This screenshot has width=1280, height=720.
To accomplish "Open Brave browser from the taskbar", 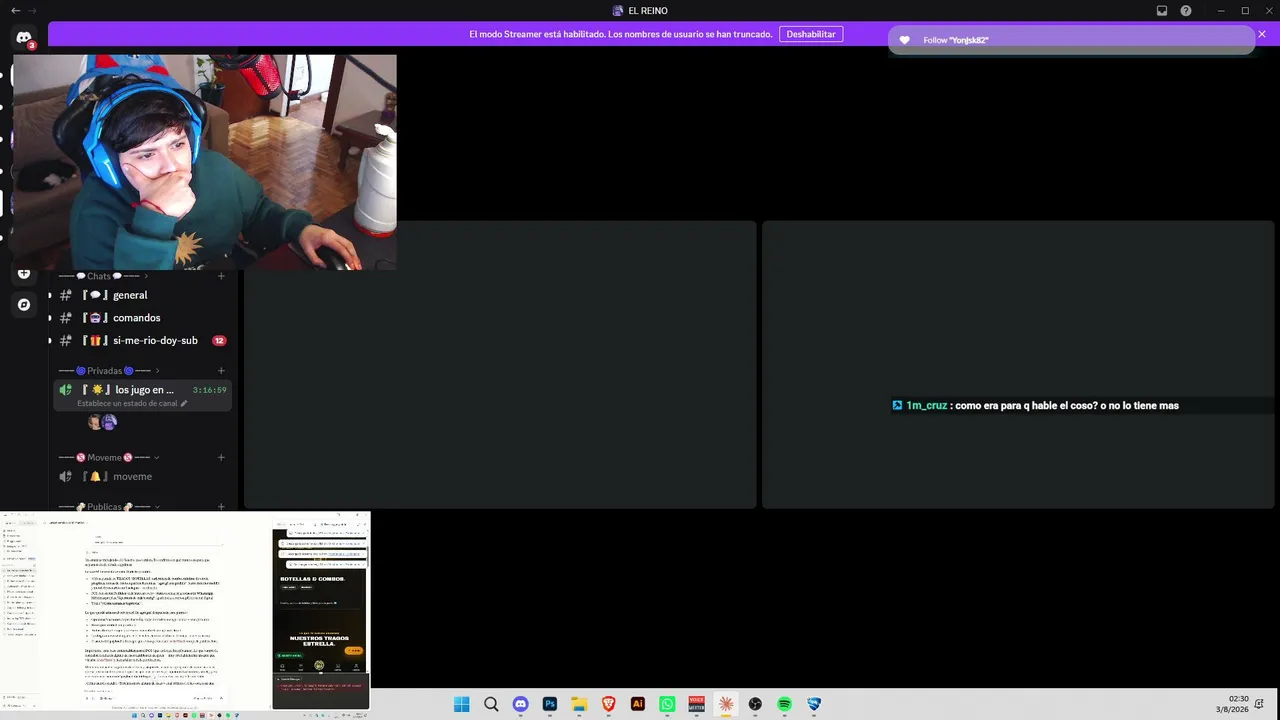I will coord(608,704).
